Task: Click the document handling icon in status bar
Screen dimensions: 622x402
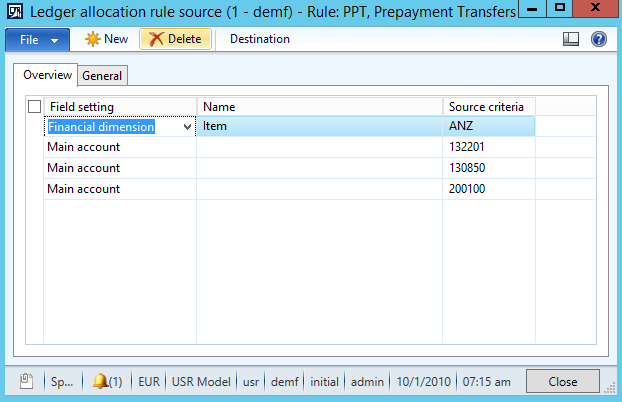Action: [x=27, y=382]
